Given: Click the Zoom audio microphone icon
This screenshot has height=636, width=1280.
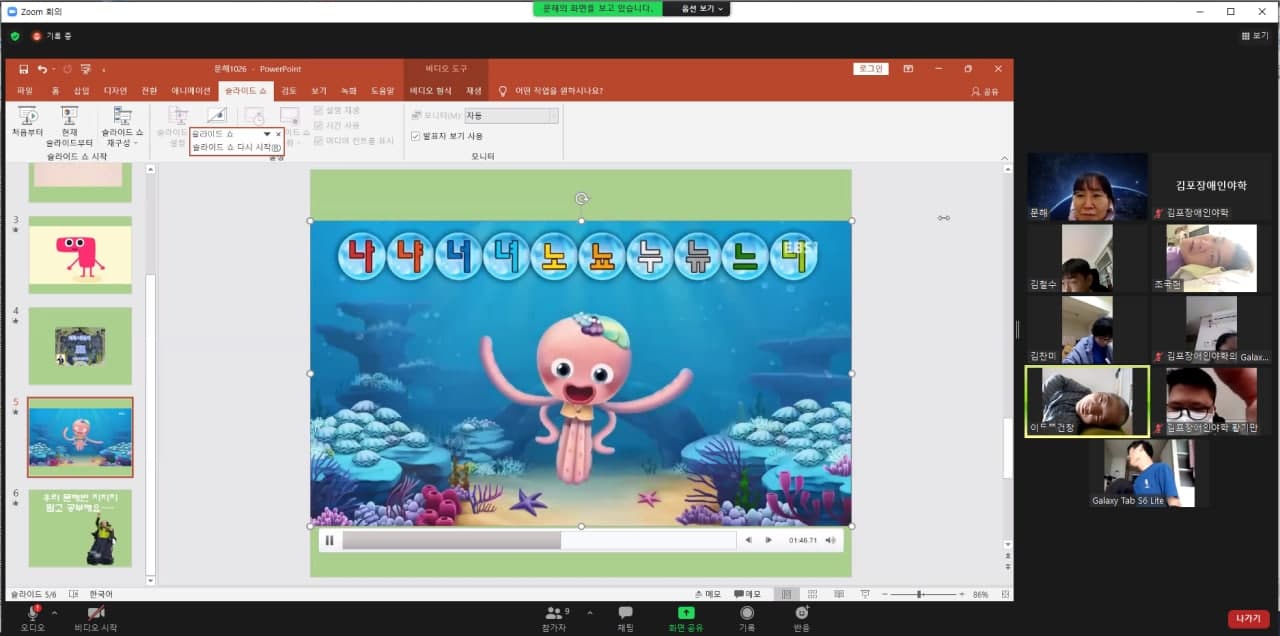Looking at the screenshot, I should [33, 613].
